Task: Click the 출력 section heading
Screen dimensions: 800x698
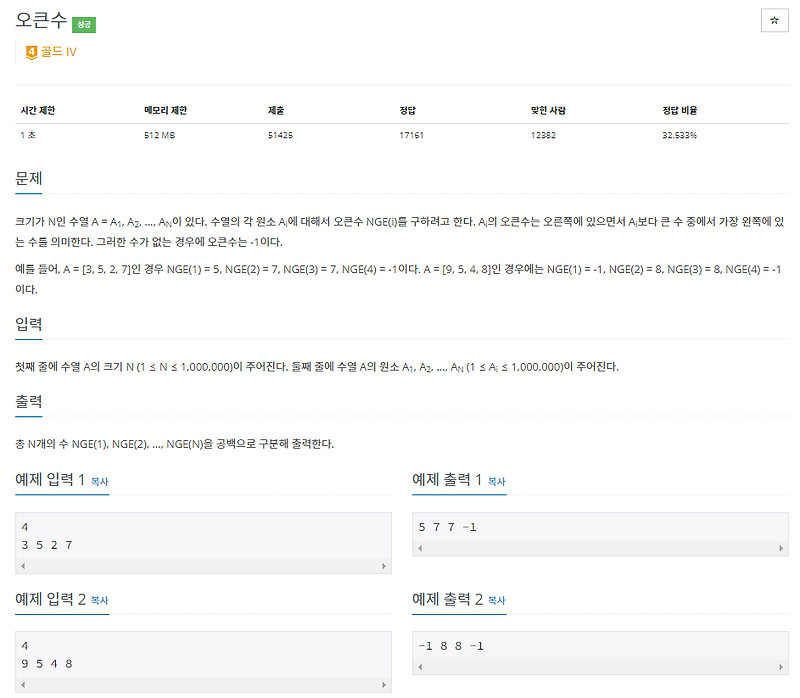Action: [x=25, y=403]
